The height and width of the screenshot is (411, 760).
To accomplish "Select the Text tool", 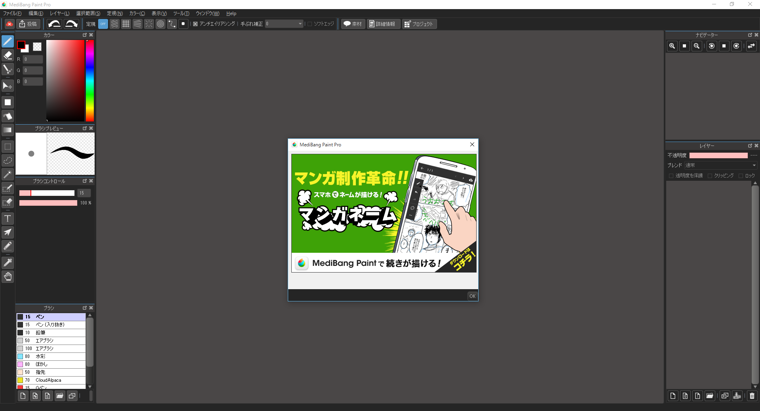I will pyautogui.click(x=8, y=219).
